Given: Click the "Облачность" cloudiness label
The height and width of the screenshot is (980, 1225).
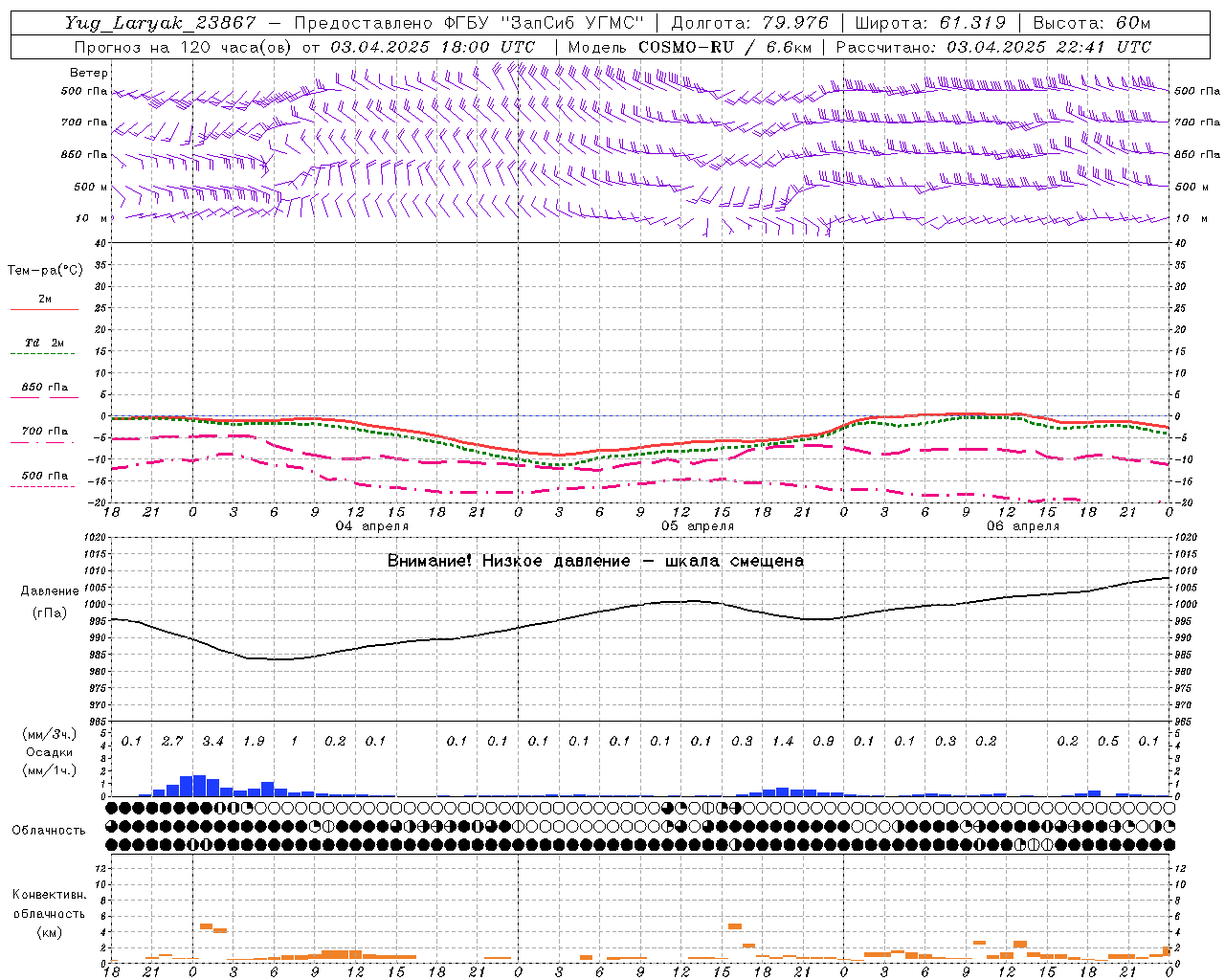Looking at the screenshot, I should point(49,831).
